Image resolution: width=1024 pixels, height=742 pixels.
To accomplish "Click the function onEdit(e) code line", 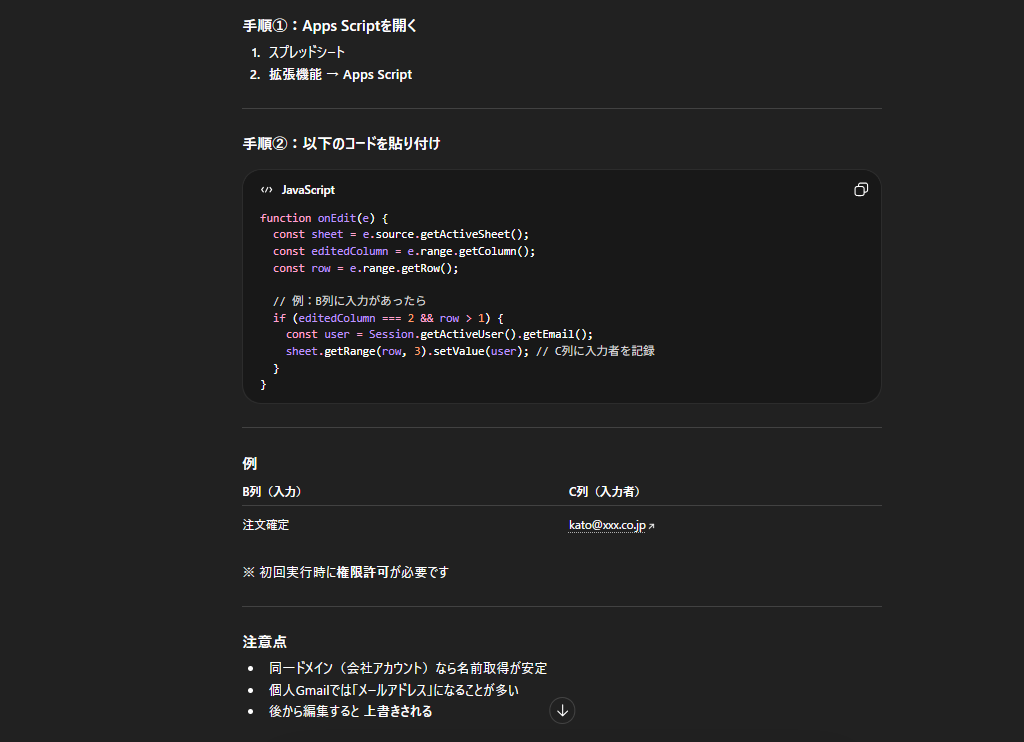I will coord(323,218).
